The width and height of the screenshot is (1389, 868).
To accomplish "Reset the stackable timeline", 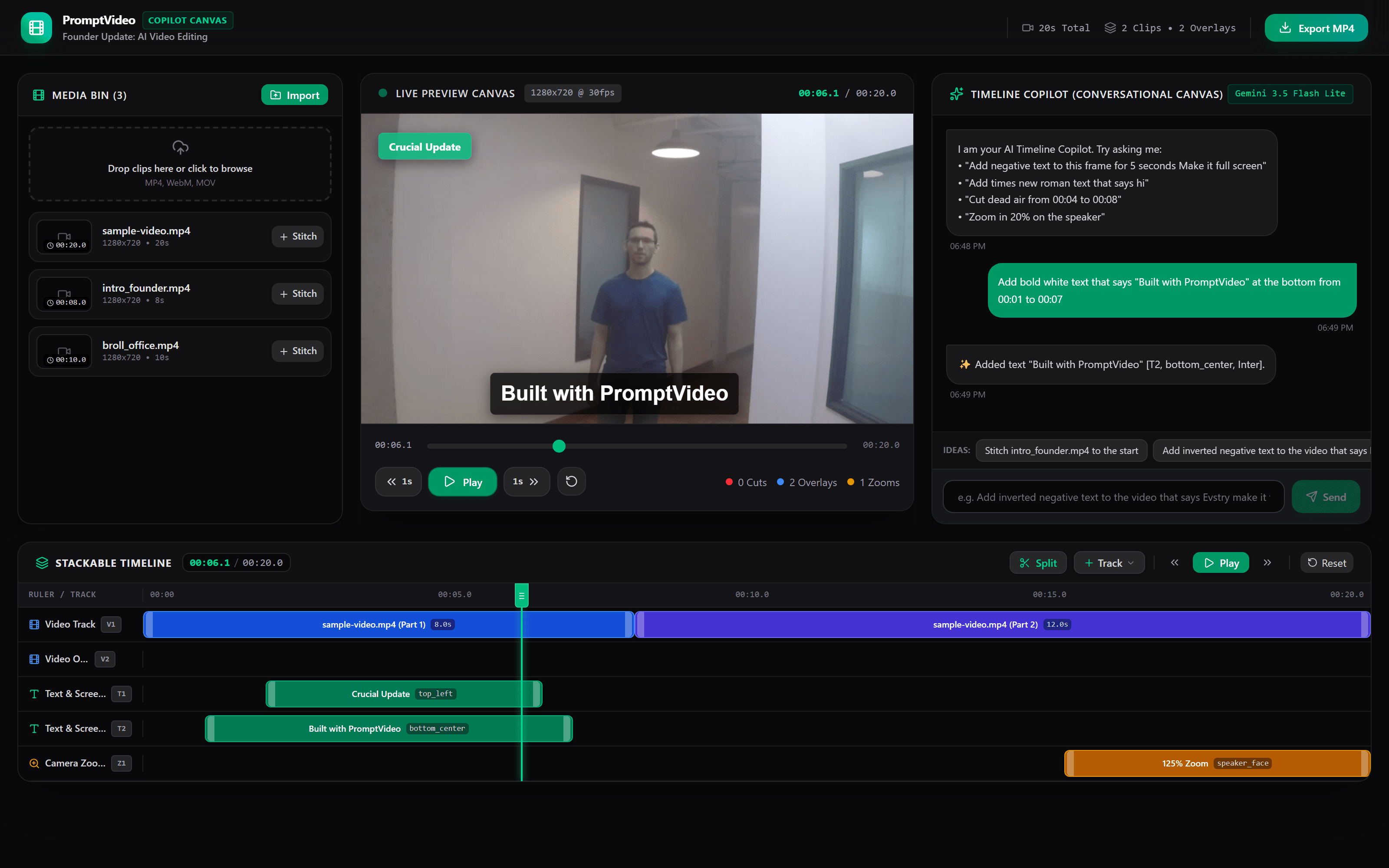I will click(1326, 563).
